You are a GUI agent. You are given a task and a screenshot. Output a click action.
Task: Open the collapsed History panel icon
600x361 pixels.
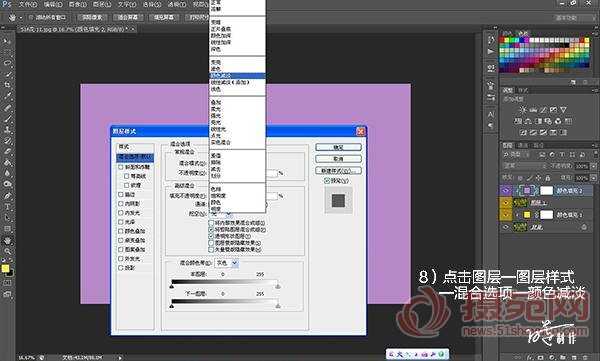[x=491, y=40]
